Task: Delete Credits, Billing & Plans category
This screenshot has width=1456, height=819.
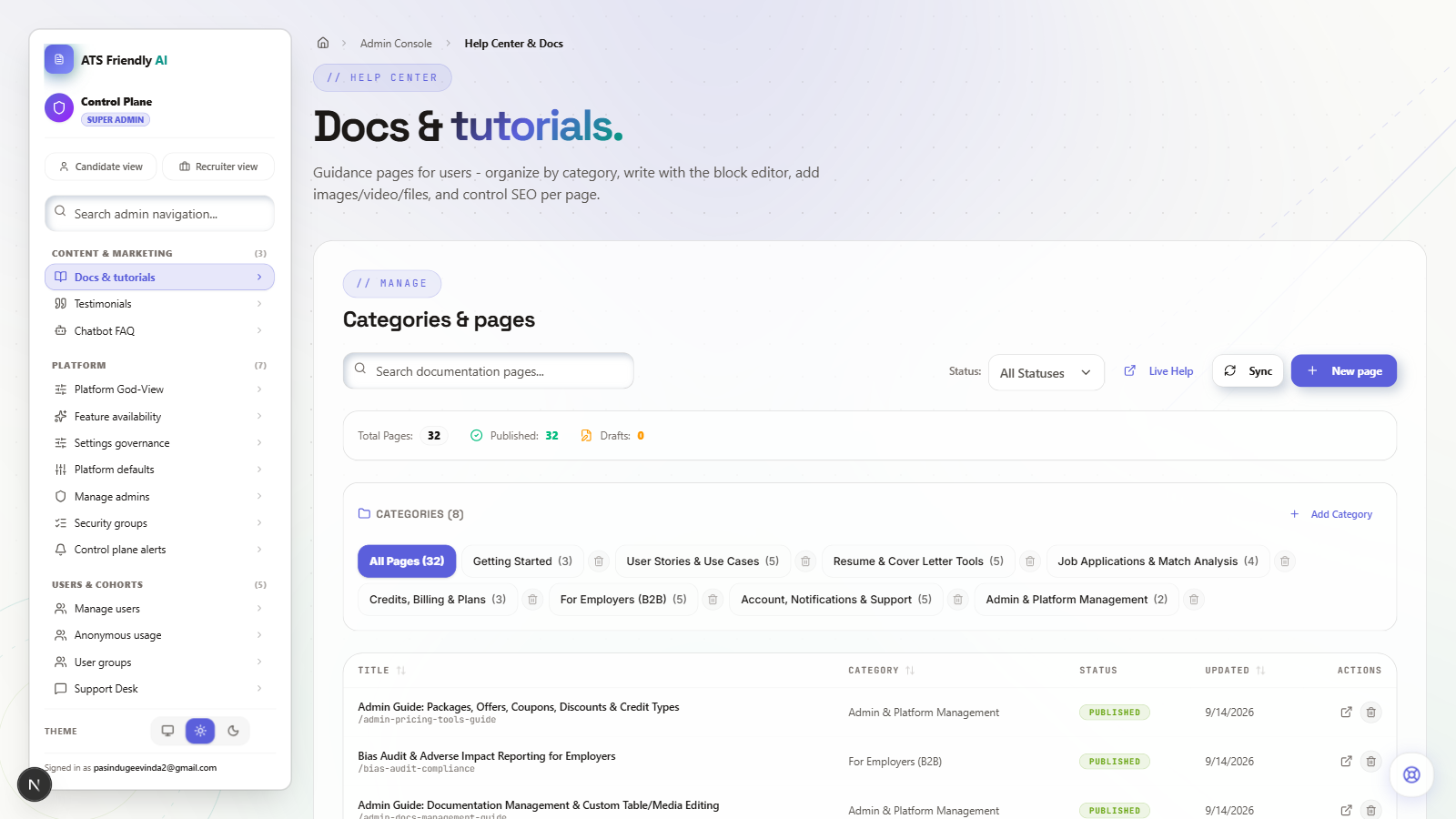Action: 533,600
